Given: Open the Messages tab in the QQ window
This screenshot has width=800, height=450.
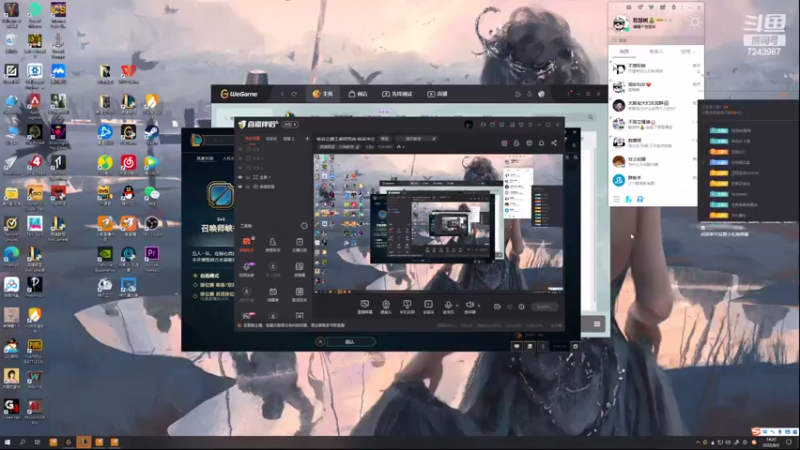Looking at the screenshot, I should pos(624,52).
